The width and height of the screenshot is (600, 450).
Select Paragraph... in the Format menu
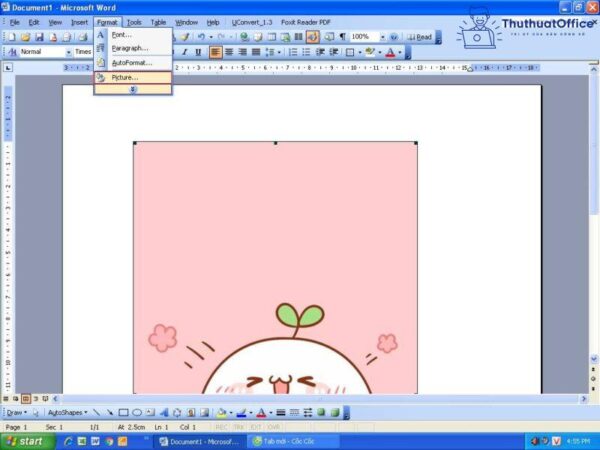pos(133,48)
